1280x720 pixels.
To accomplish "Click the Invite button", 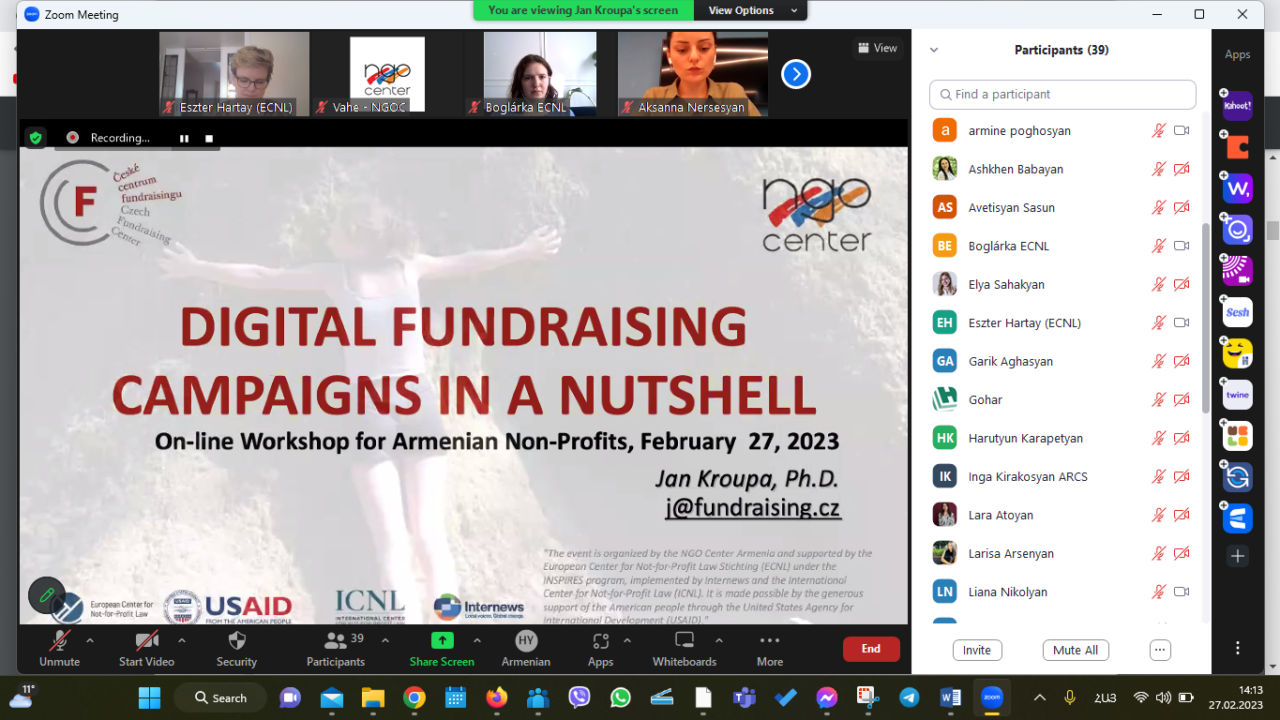I will [977, 650].
